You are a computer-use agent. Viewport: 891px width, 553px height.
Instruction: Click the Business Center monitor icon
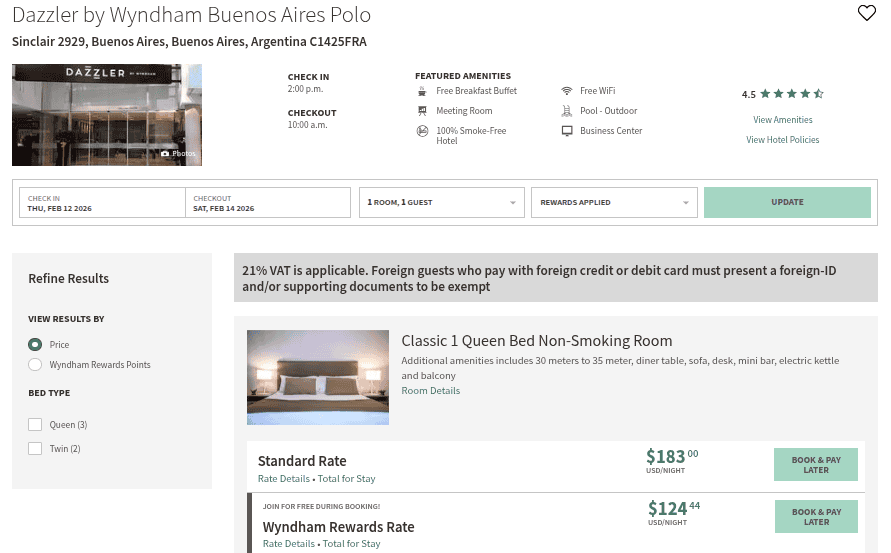coord(567,131)
